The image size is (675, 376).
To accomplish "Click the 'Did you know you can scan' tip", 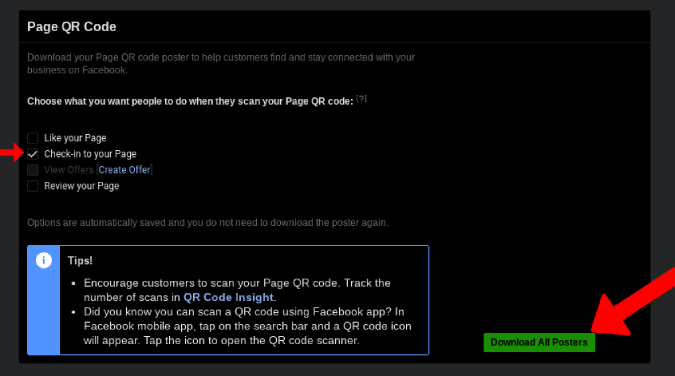I will pyautogui.click(x=248, y=326).
